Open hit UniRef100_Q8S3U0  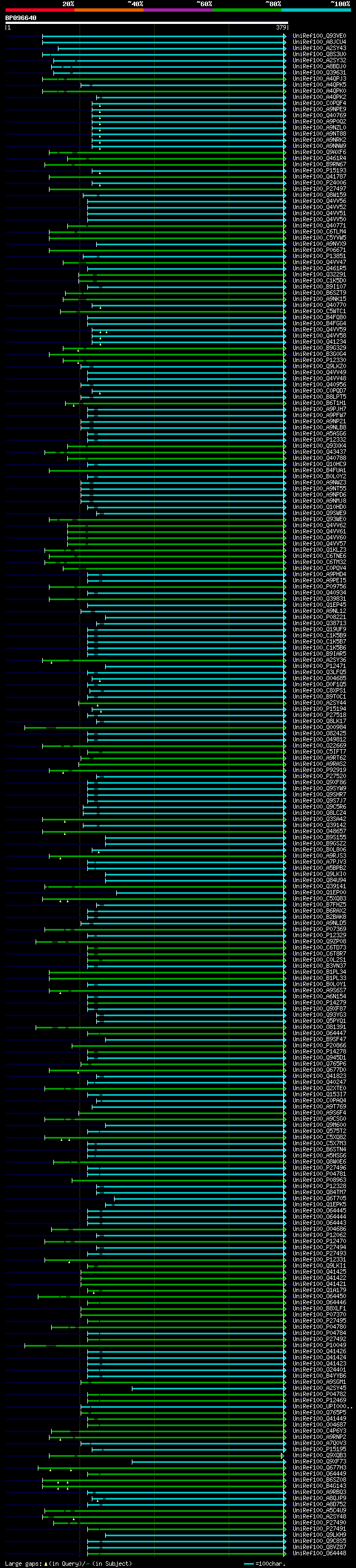click(319, 54)
